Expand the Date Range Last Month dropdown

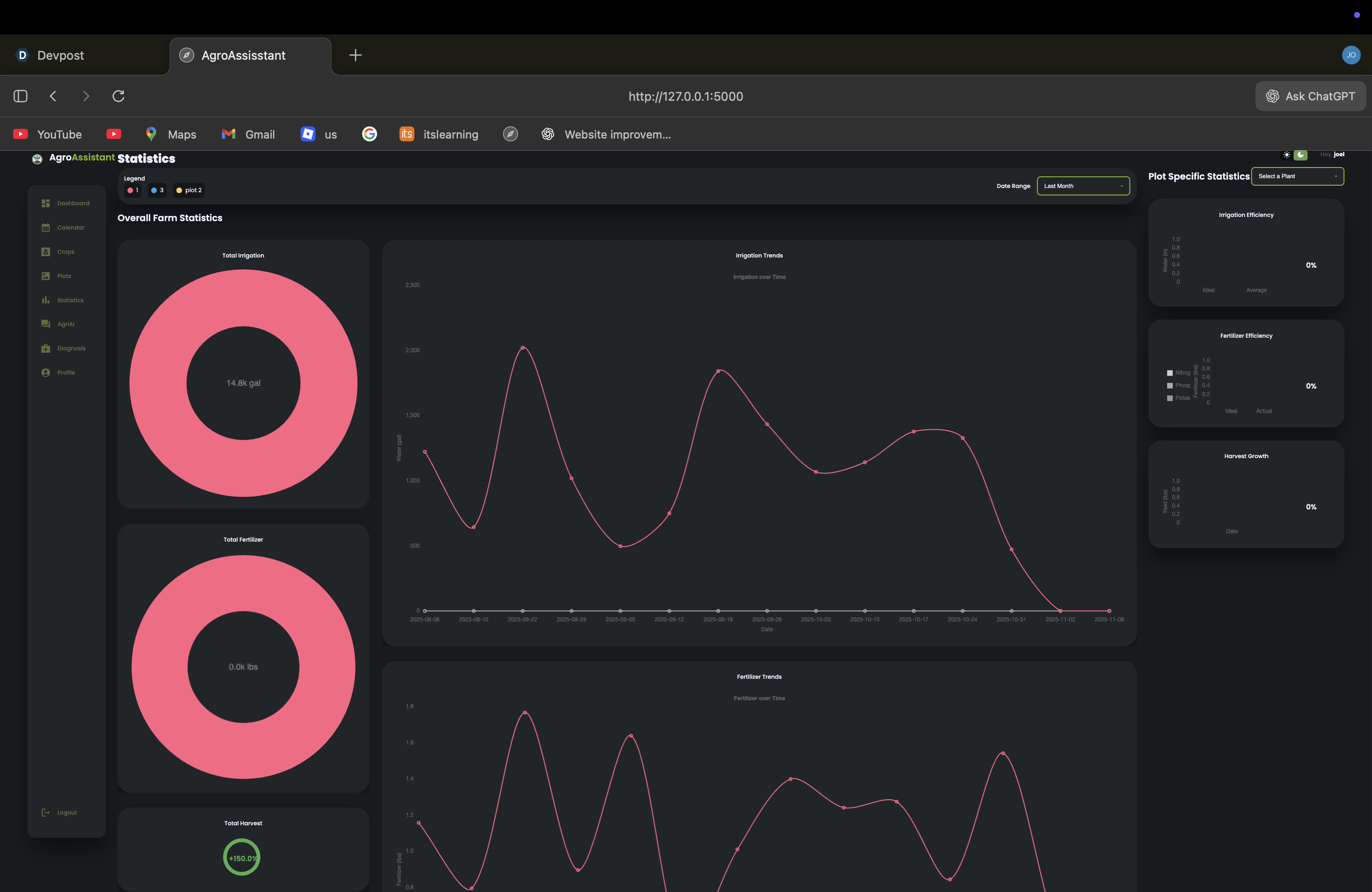pos(1083,186)
